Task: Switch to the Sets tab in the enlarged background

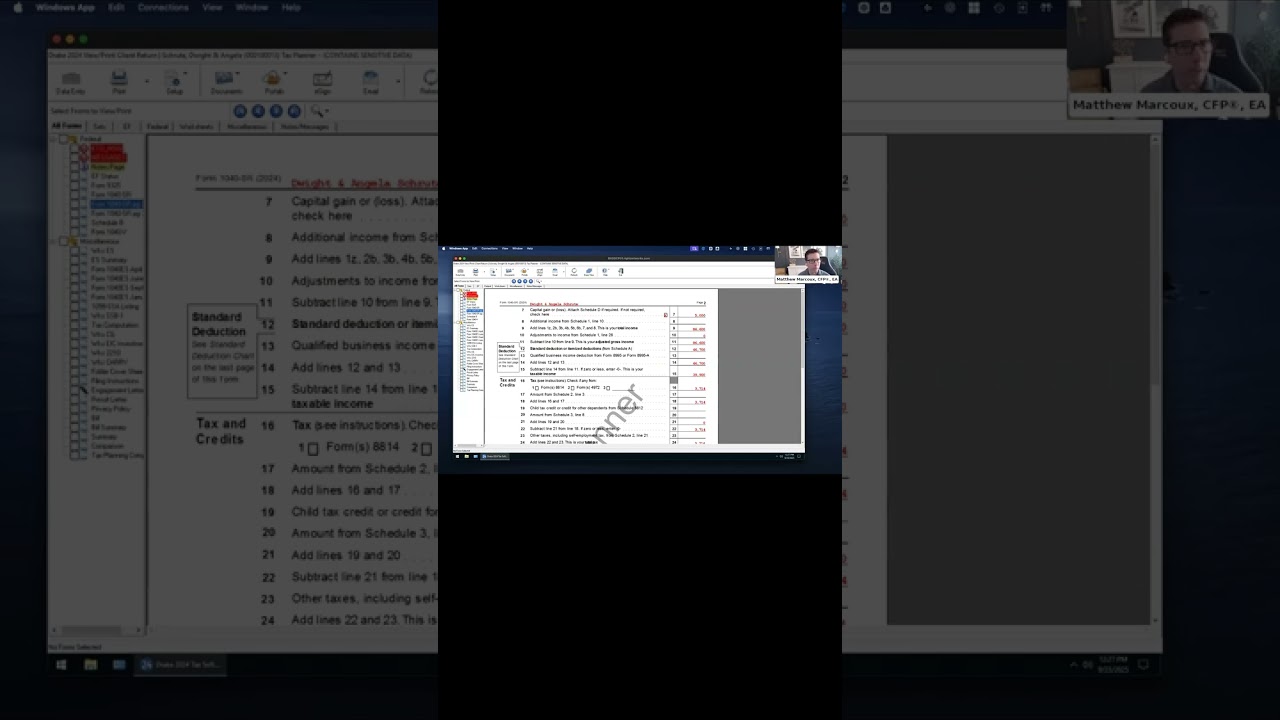Action: [x=99, y=127]
